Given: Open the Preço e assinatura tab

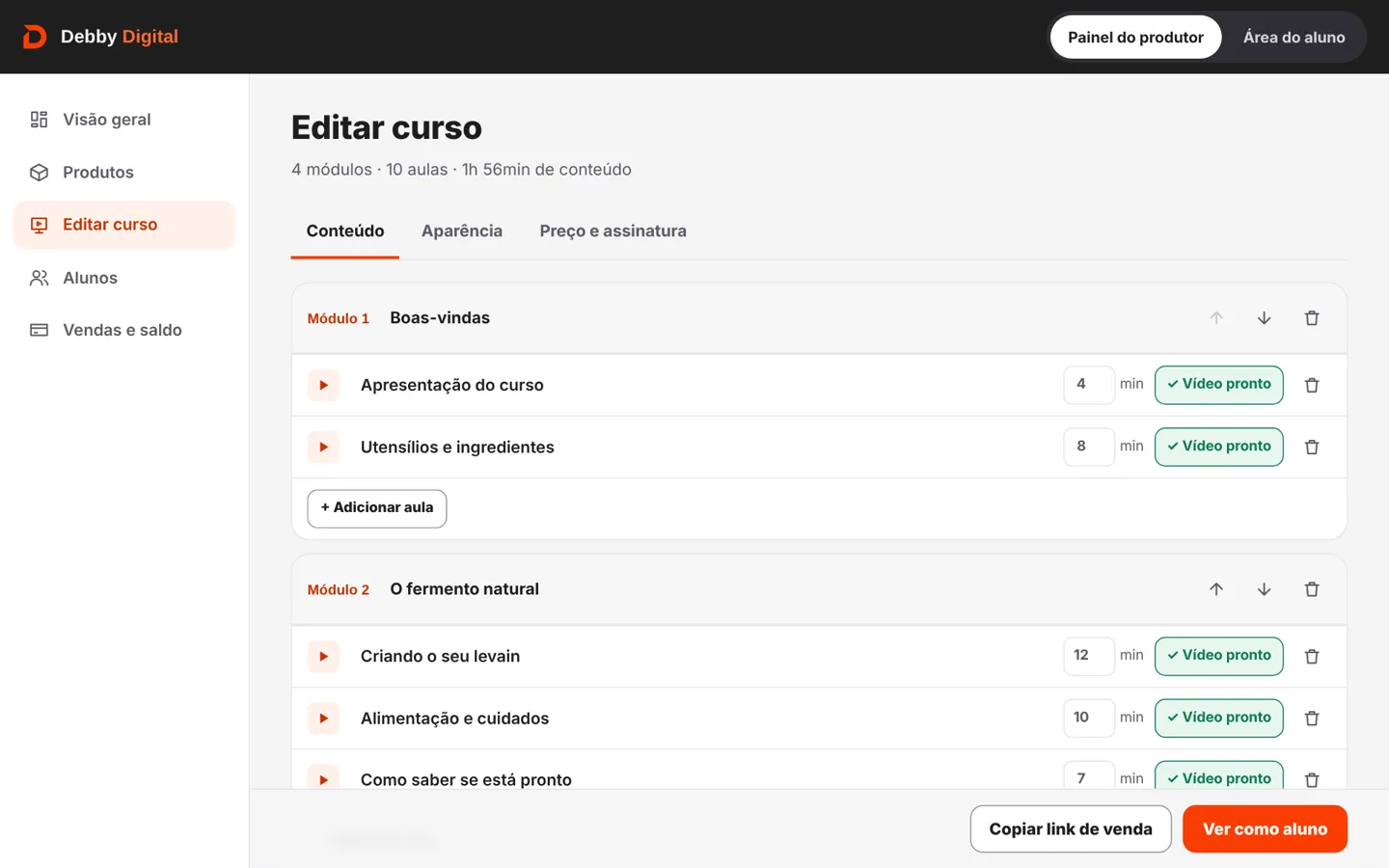Looking at the screenshot, I should click(613, 231).
